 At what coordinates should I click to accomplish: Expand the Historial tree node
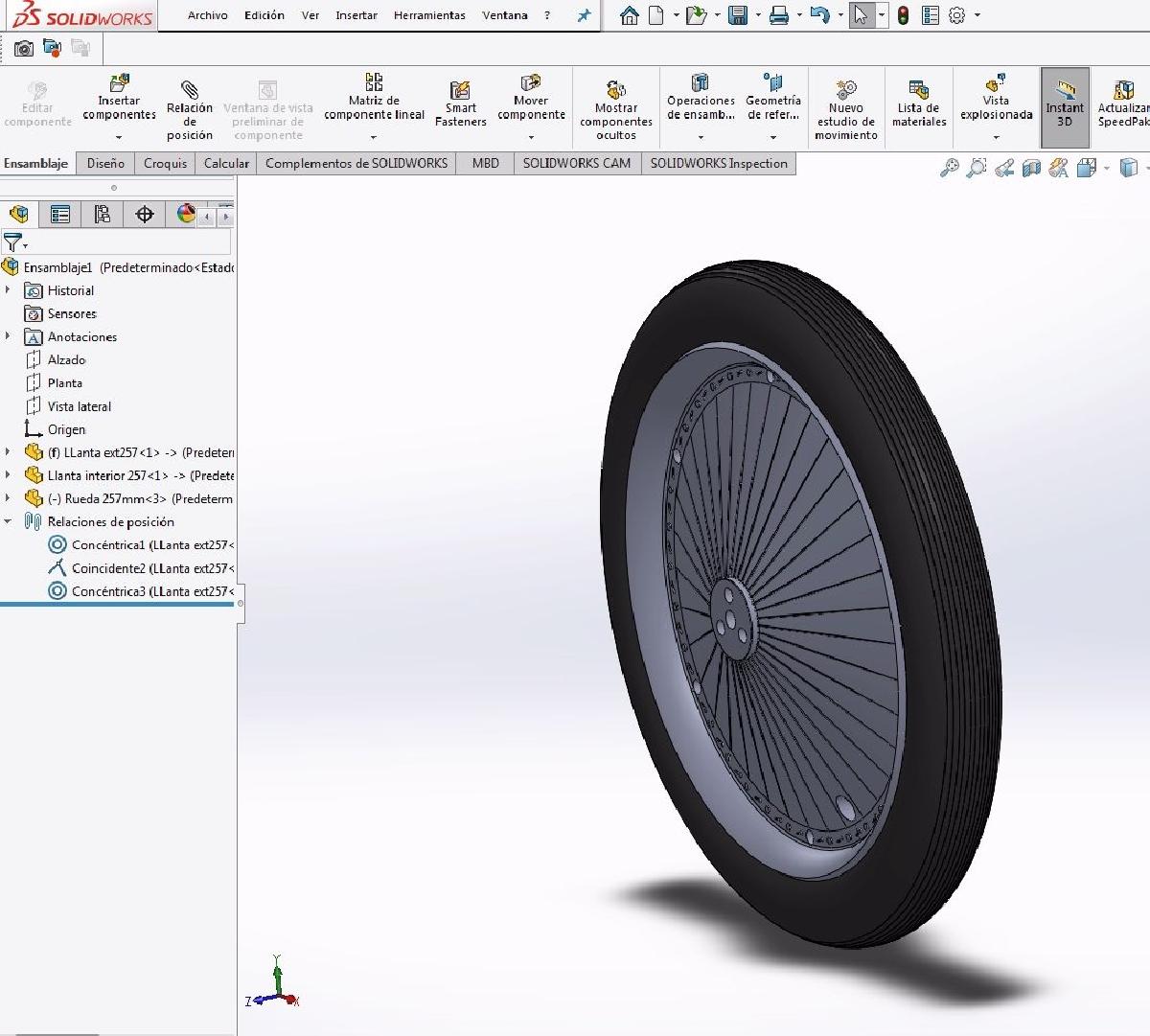(x=9, y=290)
